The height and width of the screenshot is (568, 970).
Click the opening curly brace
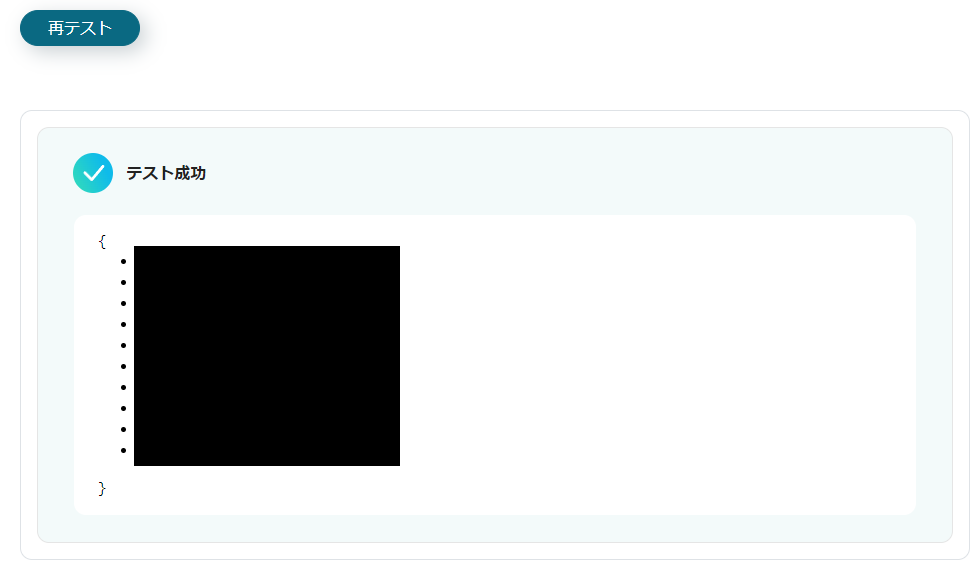[102, 241]
